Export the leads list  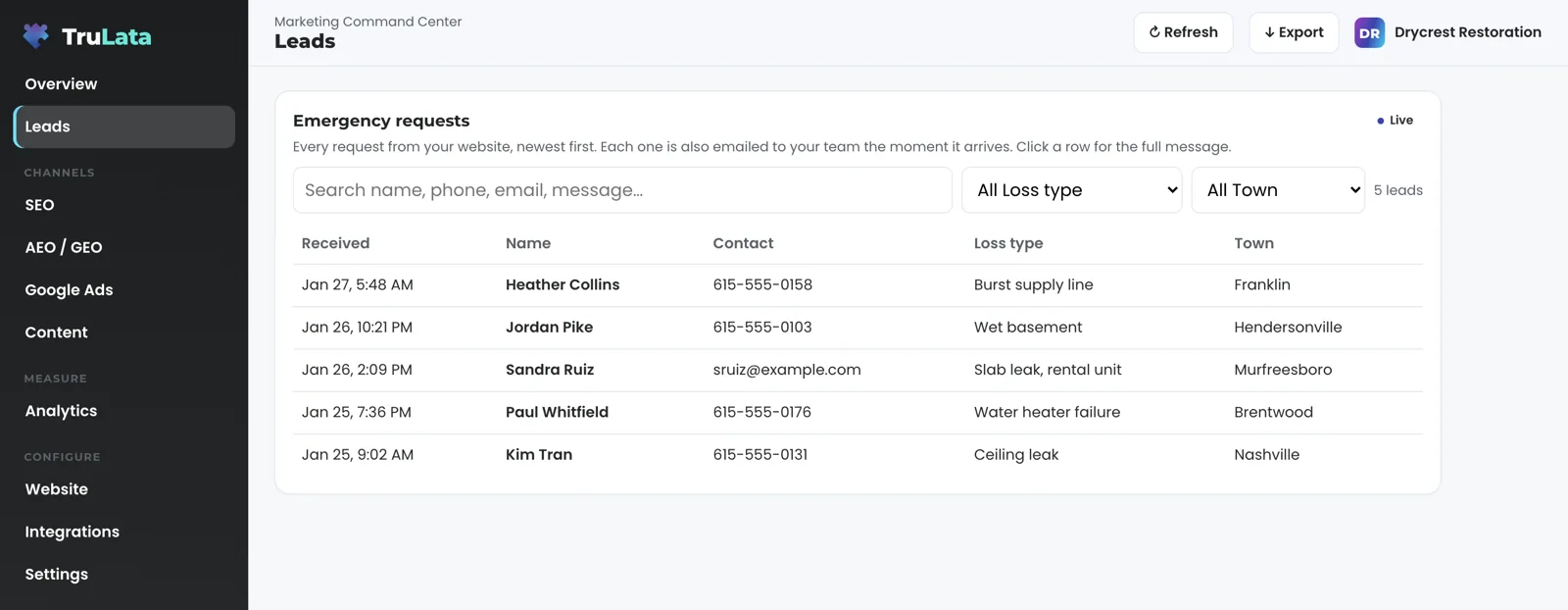[1294, 32]
